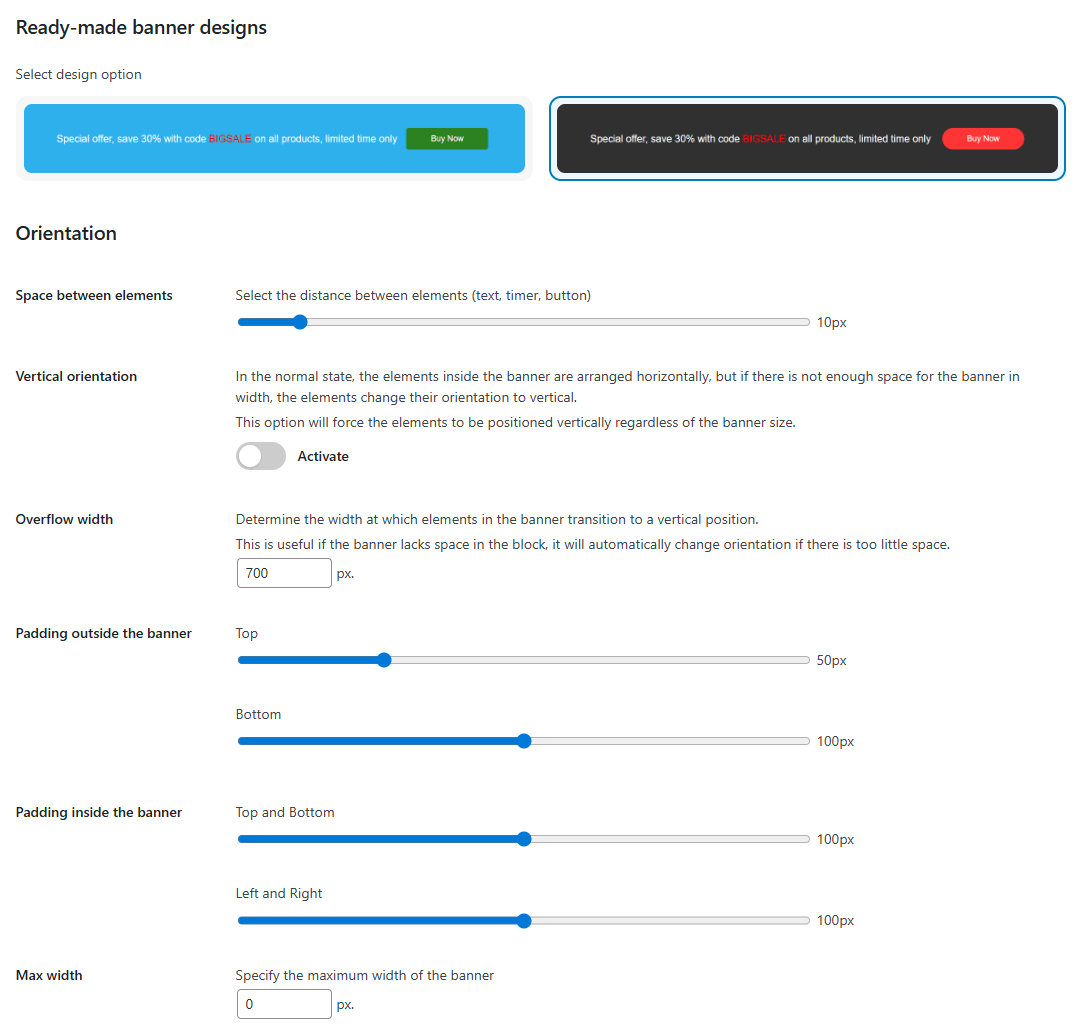The image size is (1080, 1035).
Task: Click the Ready-made banner designs heading
Action: 141,27
